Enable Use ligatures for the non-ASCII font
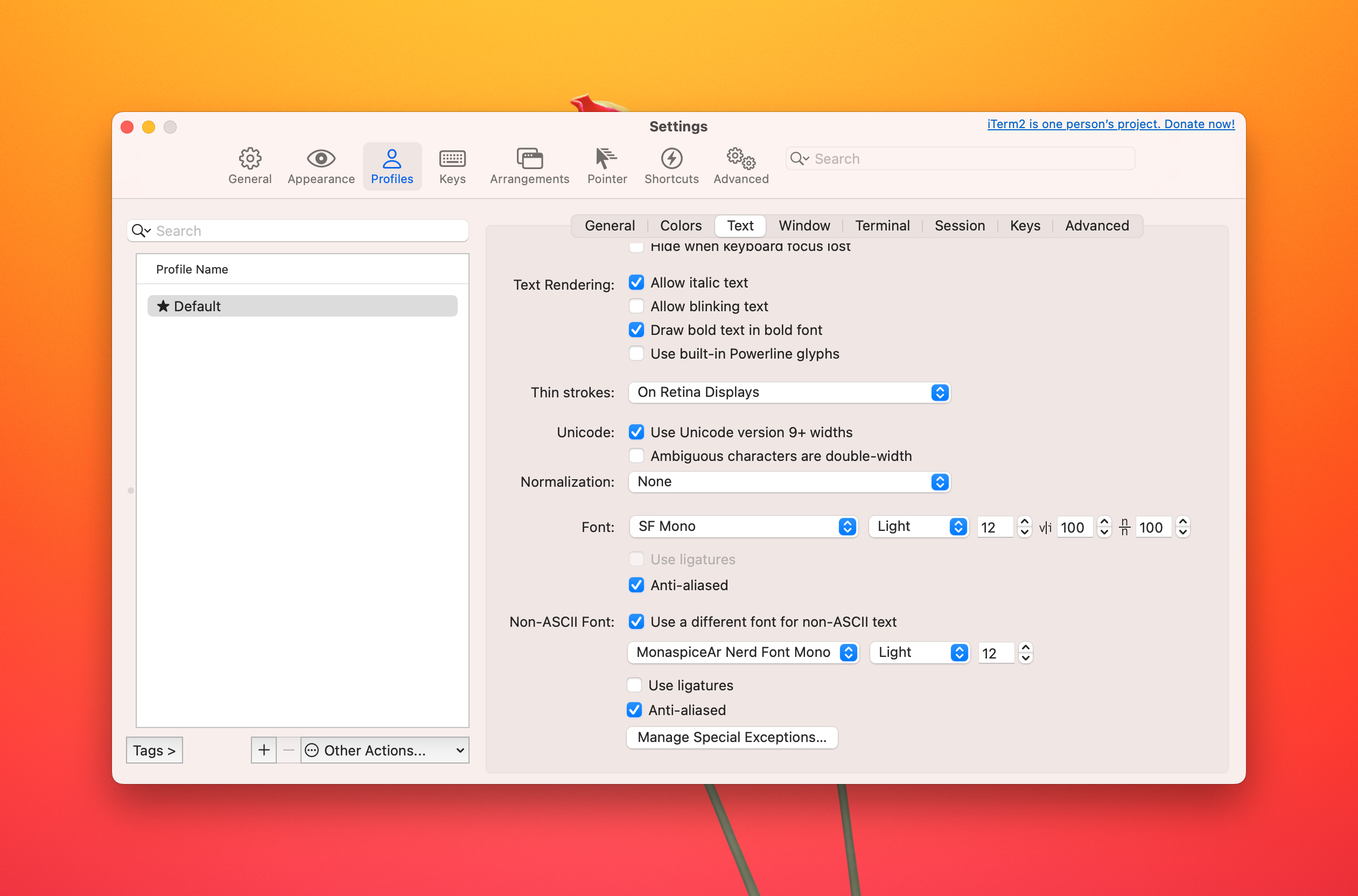Image resolution: width=1358 pixels, height=896 pixels. [634, 684]
